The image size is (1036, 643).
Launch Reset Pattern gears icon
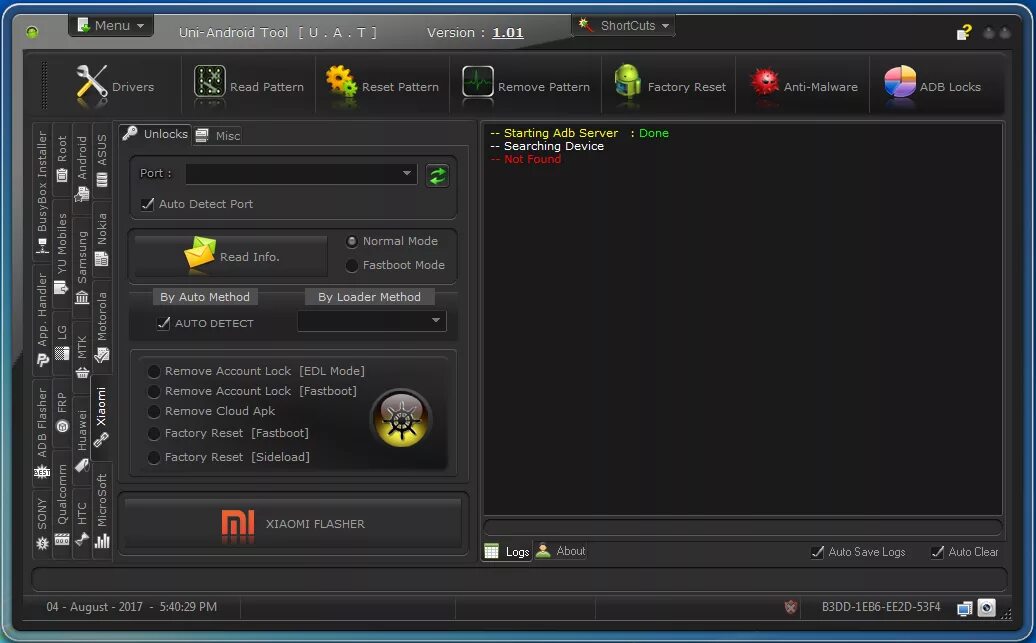[341, 83]
